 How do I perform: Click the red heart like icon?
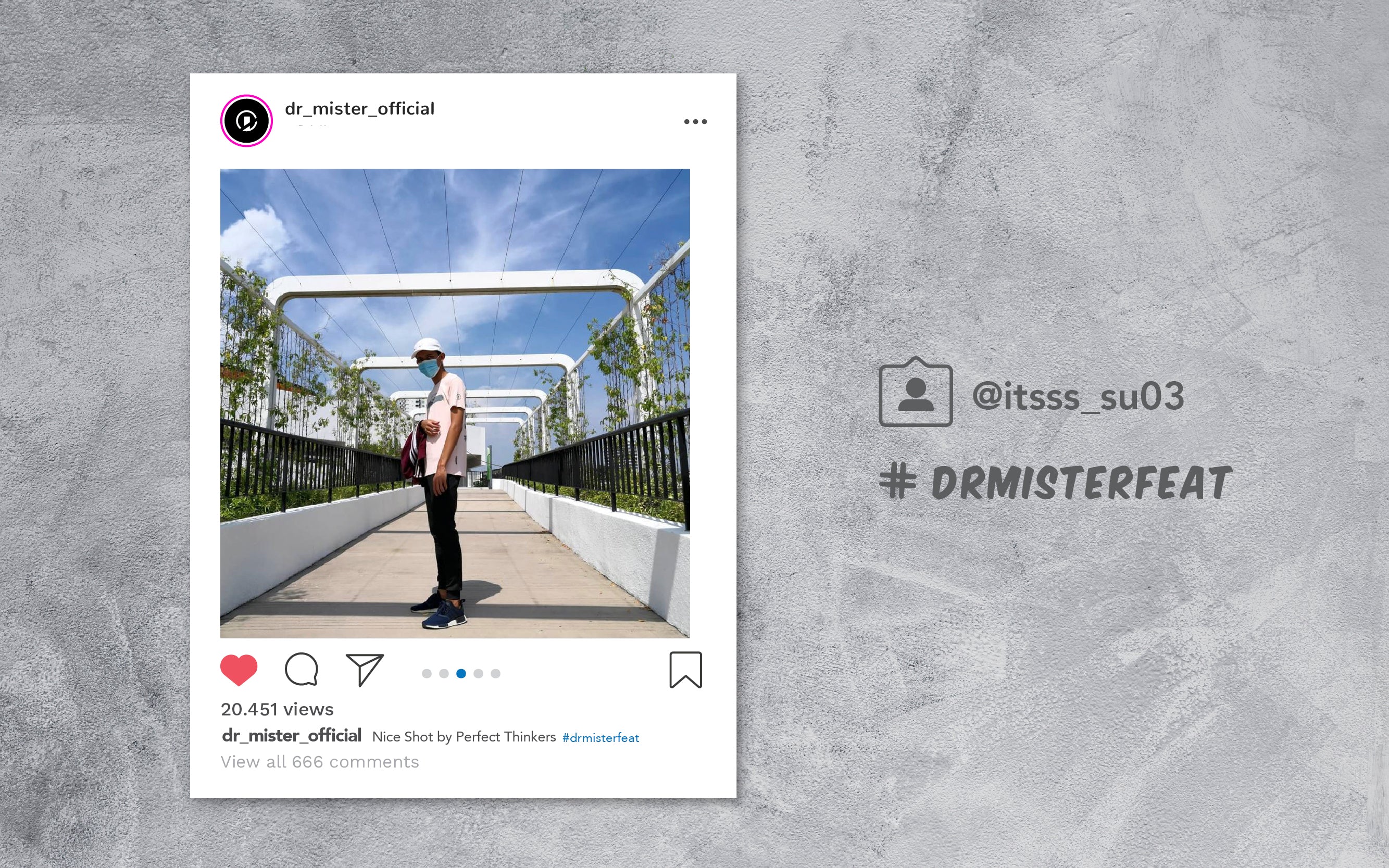click(239, 670)
